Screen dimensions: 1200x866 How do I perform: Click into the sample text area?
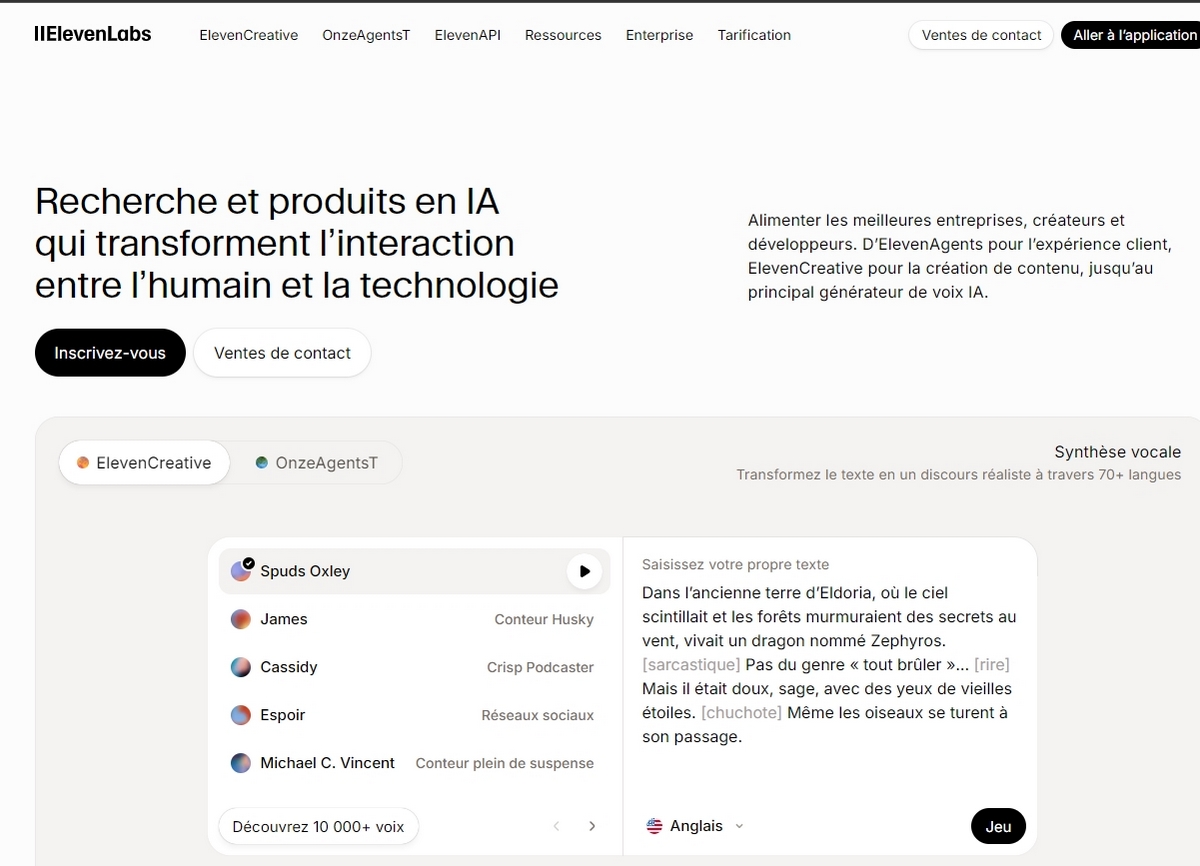pos(828,664)
